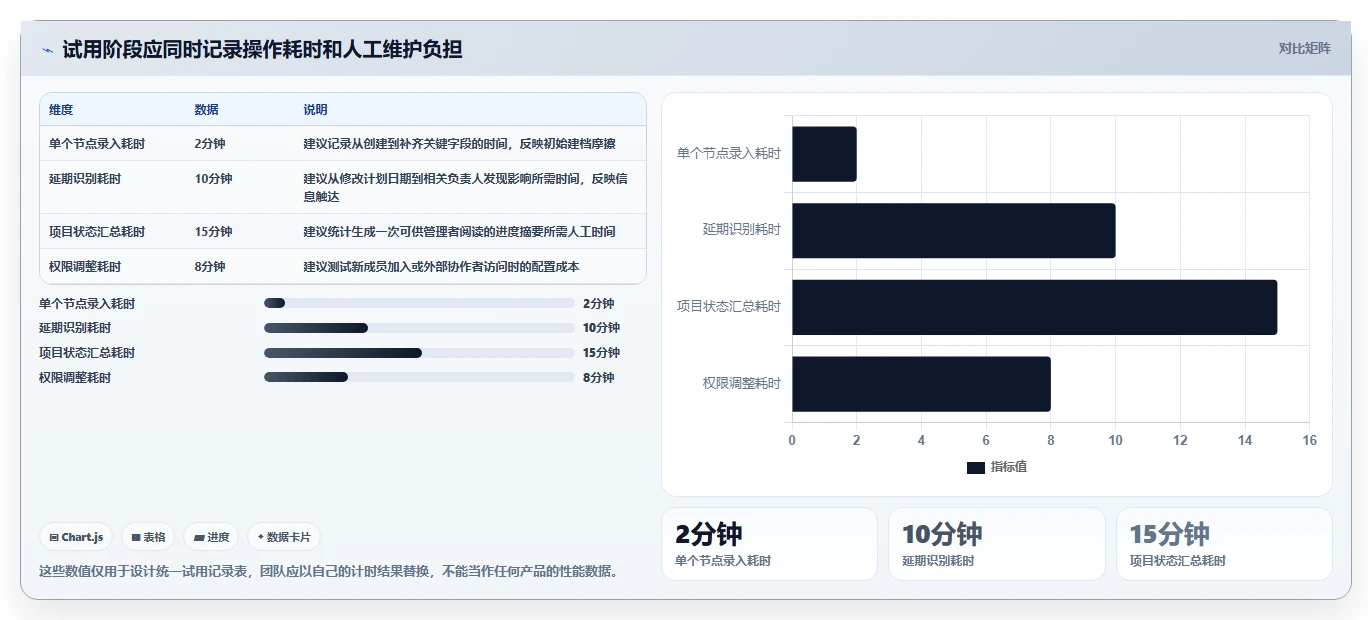Click the 对比矩阵 label in the header
This screenshot has width=1372, height=620.
[1304, 48]
